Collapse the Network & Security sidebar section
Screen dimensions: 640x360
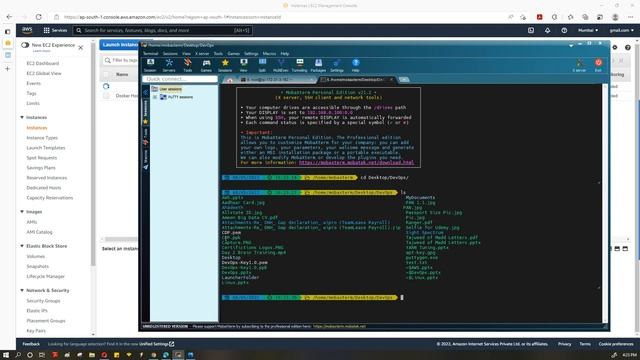(x=22, y=290)
